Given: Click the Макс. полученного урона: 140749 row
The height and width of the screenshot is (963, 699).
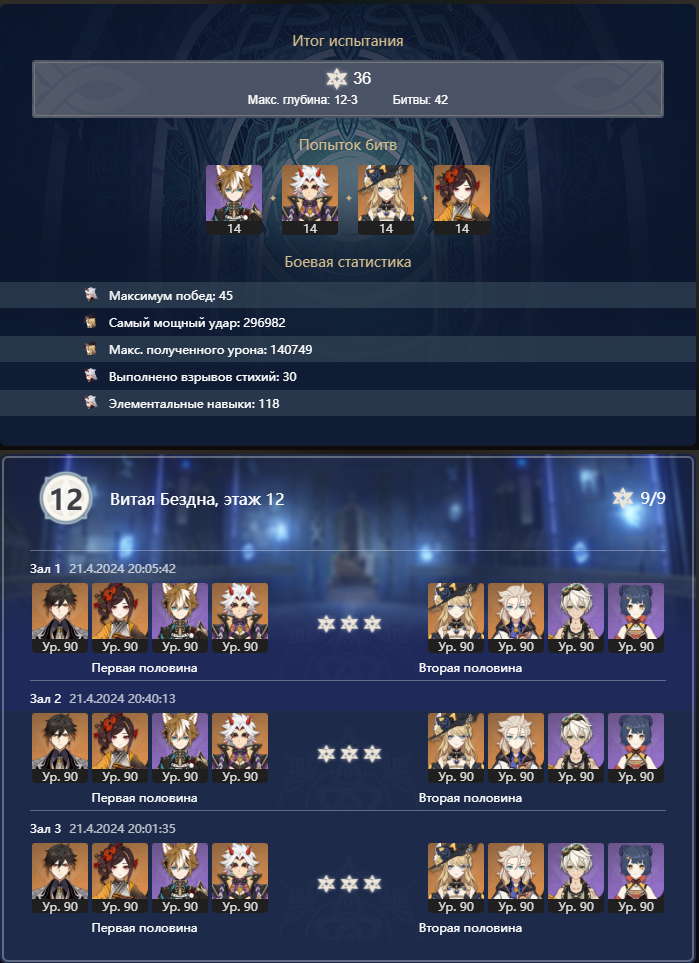Looking at the screenshot, I should pos(348,349).
